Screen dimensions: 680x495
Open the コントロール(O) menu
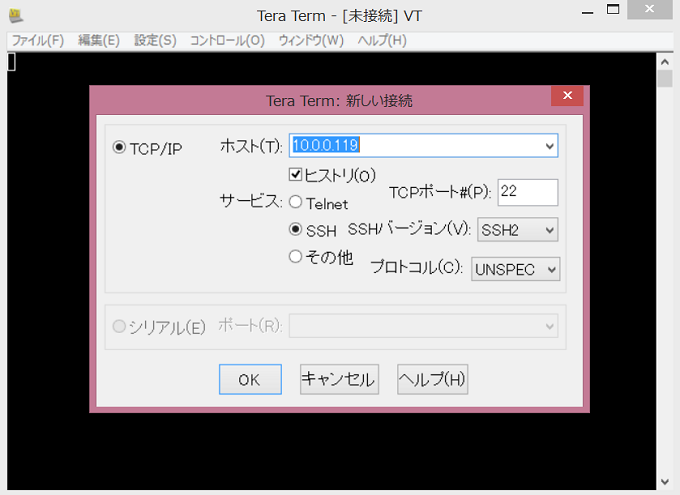click(x=227, y=41)
